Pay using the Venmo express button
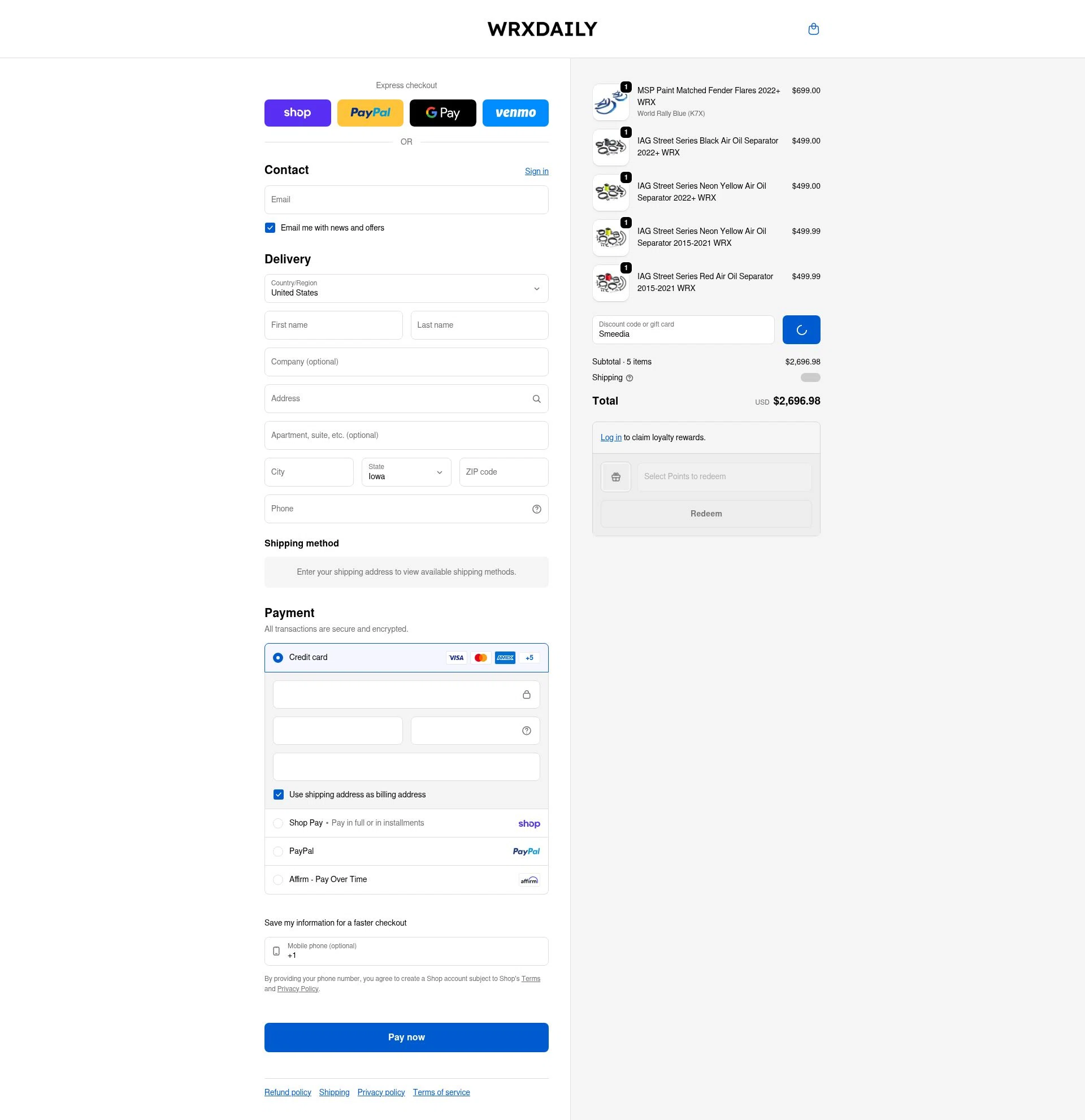Viewport: 1085px width, 1120px height. [515, 112]
